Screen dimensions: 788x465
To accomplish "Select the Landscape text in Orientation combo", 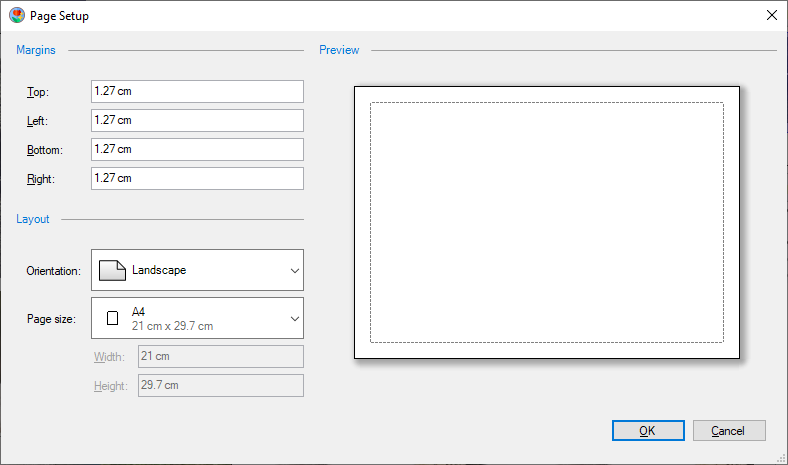I will pyautogui.click(x=159, y=270).
